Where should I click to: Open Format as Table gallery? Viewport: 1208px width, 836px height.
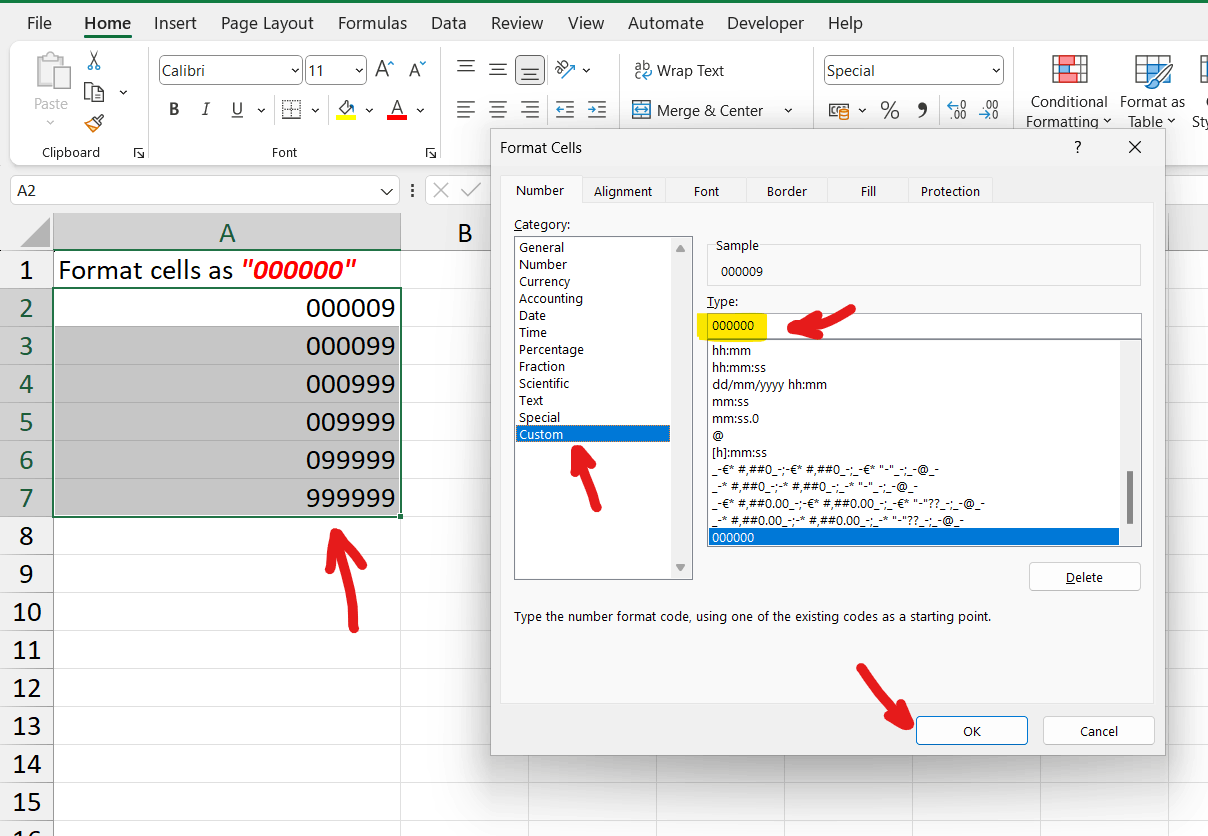tap(1153, 91)
